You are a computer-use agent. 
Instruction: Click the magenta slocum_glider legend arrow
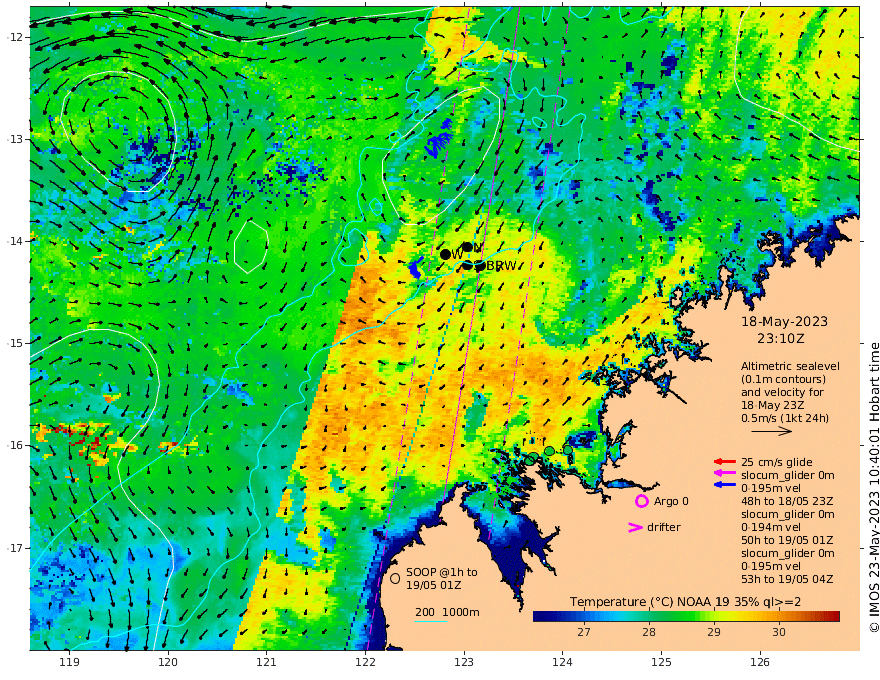(725, 474)
